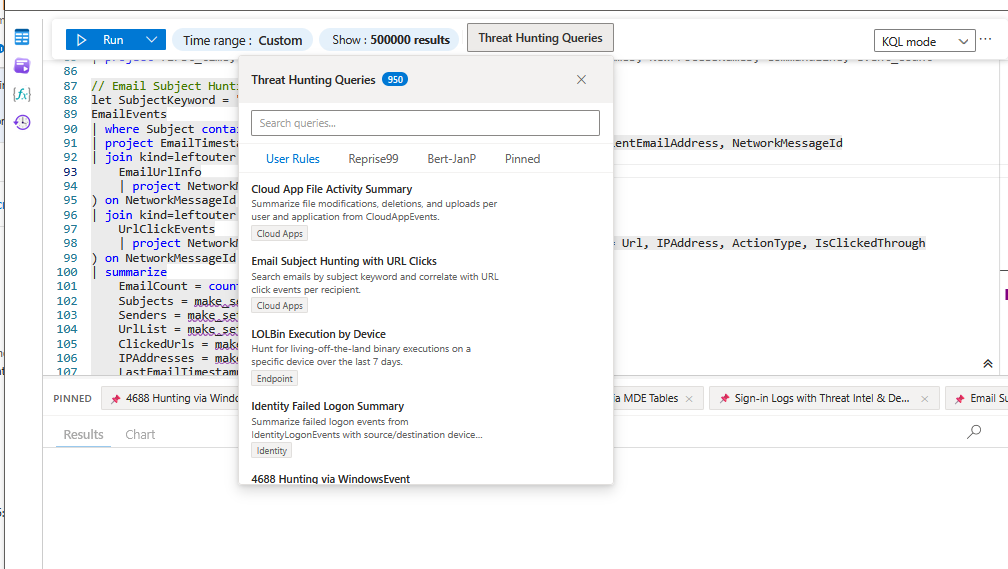Open the schema tables sidebar icon
Image resolution: width=1008 pixels, height=569 pixels.
(22, 37)
